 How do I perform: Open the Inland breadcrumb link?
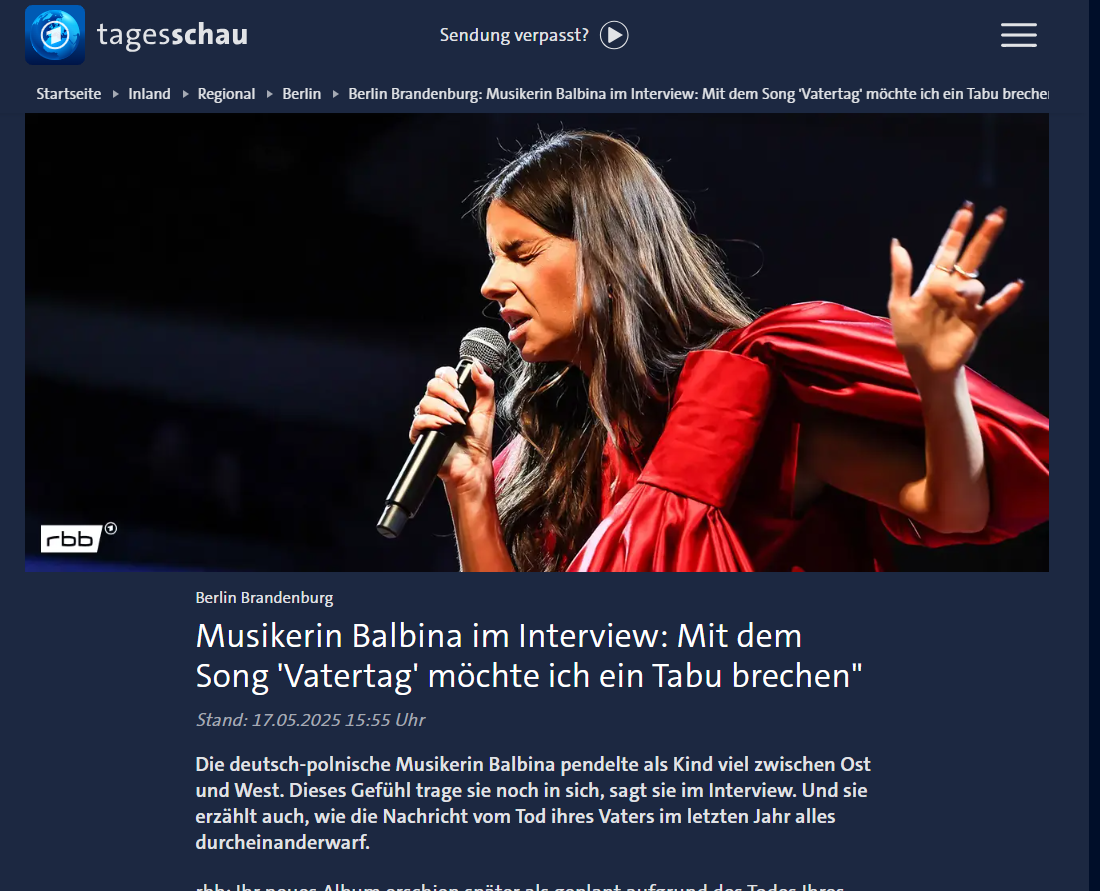[x=149, y=94]
